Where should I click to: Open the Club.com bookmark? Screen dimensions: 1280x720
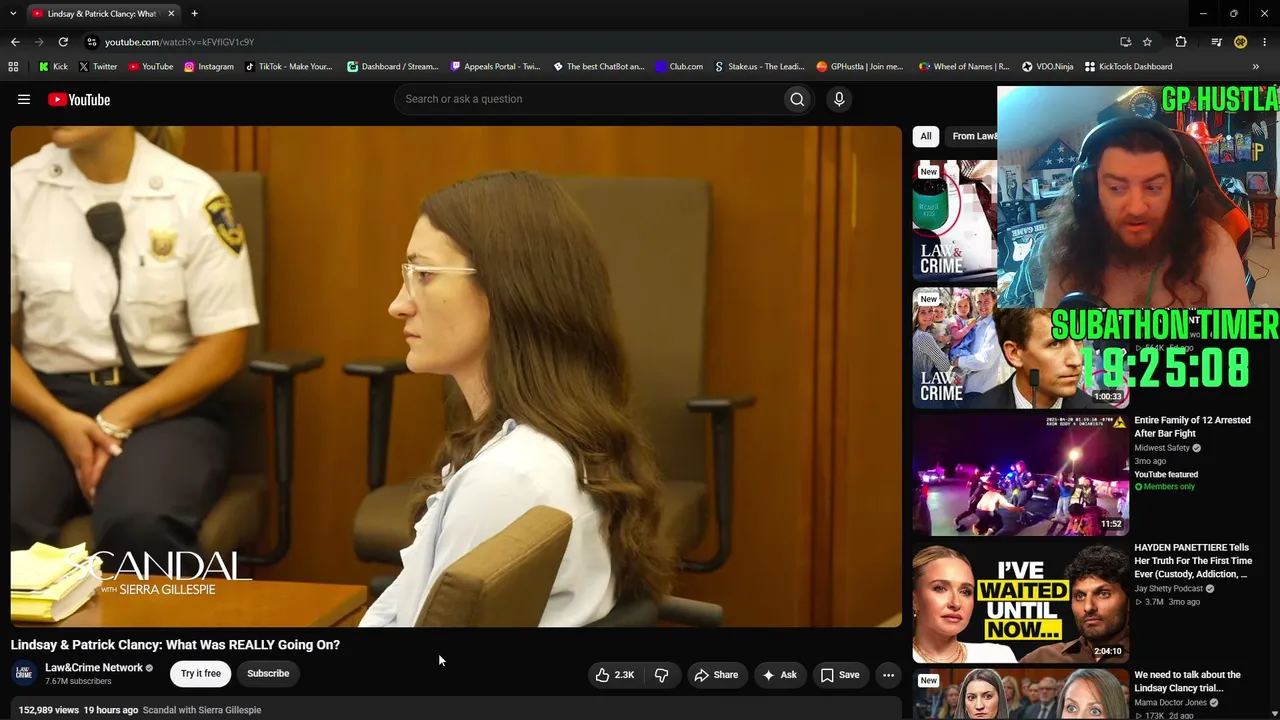679,67
